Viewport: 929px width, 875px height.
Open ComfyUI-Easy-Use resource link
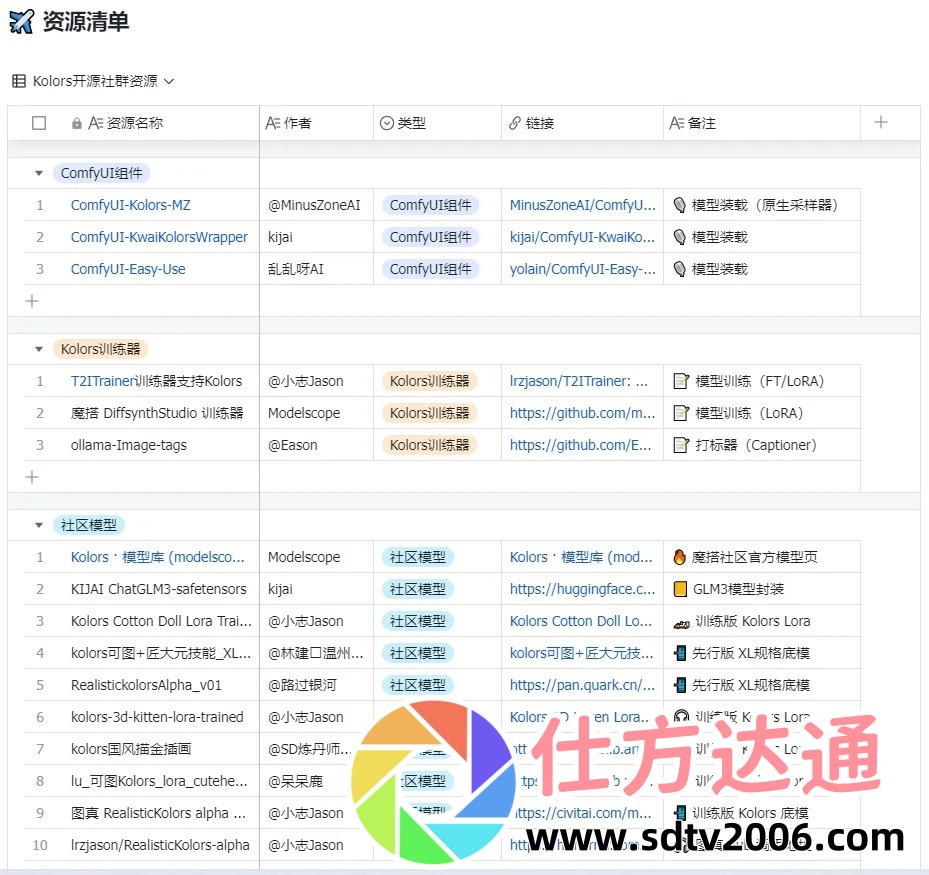coord(128,269)
